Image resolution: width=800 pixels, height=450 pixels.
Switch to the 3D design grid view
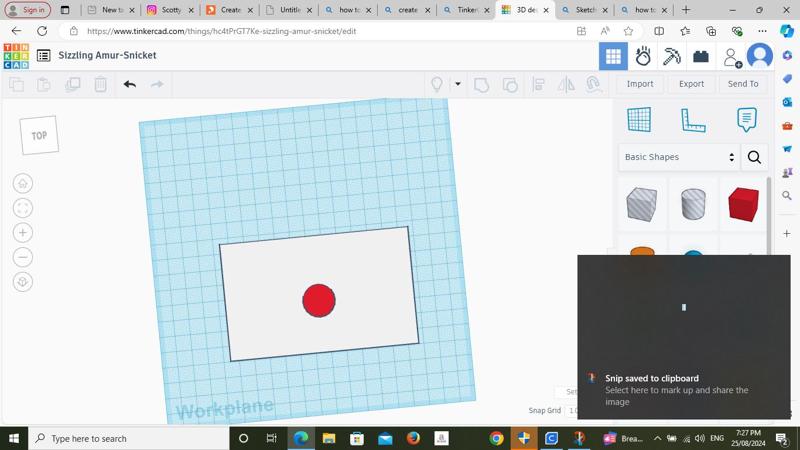click(613, 56)
